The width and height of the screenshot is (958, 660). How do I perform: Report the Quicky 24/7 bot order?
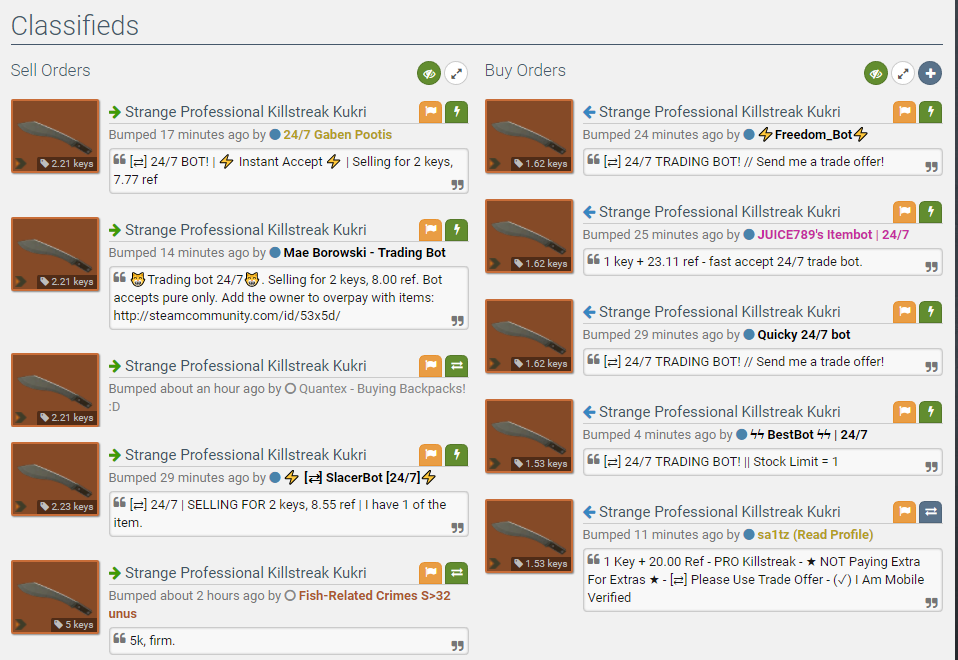coord(905,312)
